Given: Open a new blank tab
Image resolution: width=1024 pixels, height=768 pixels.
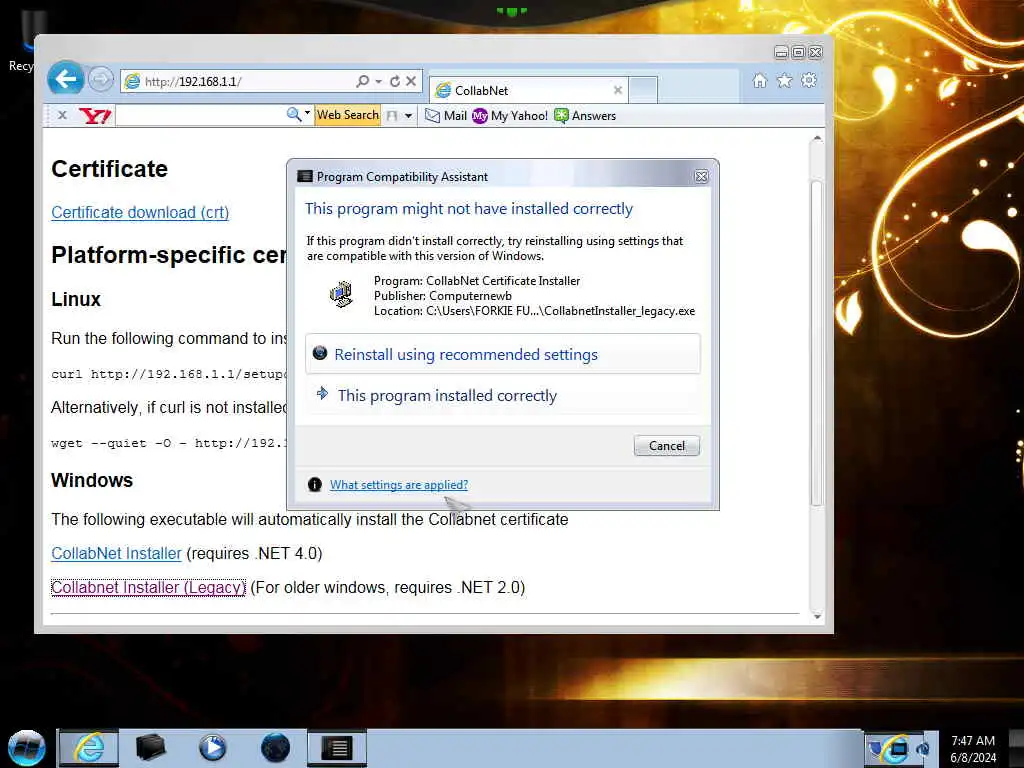Looking at the screenshot, I should [643, 90].
